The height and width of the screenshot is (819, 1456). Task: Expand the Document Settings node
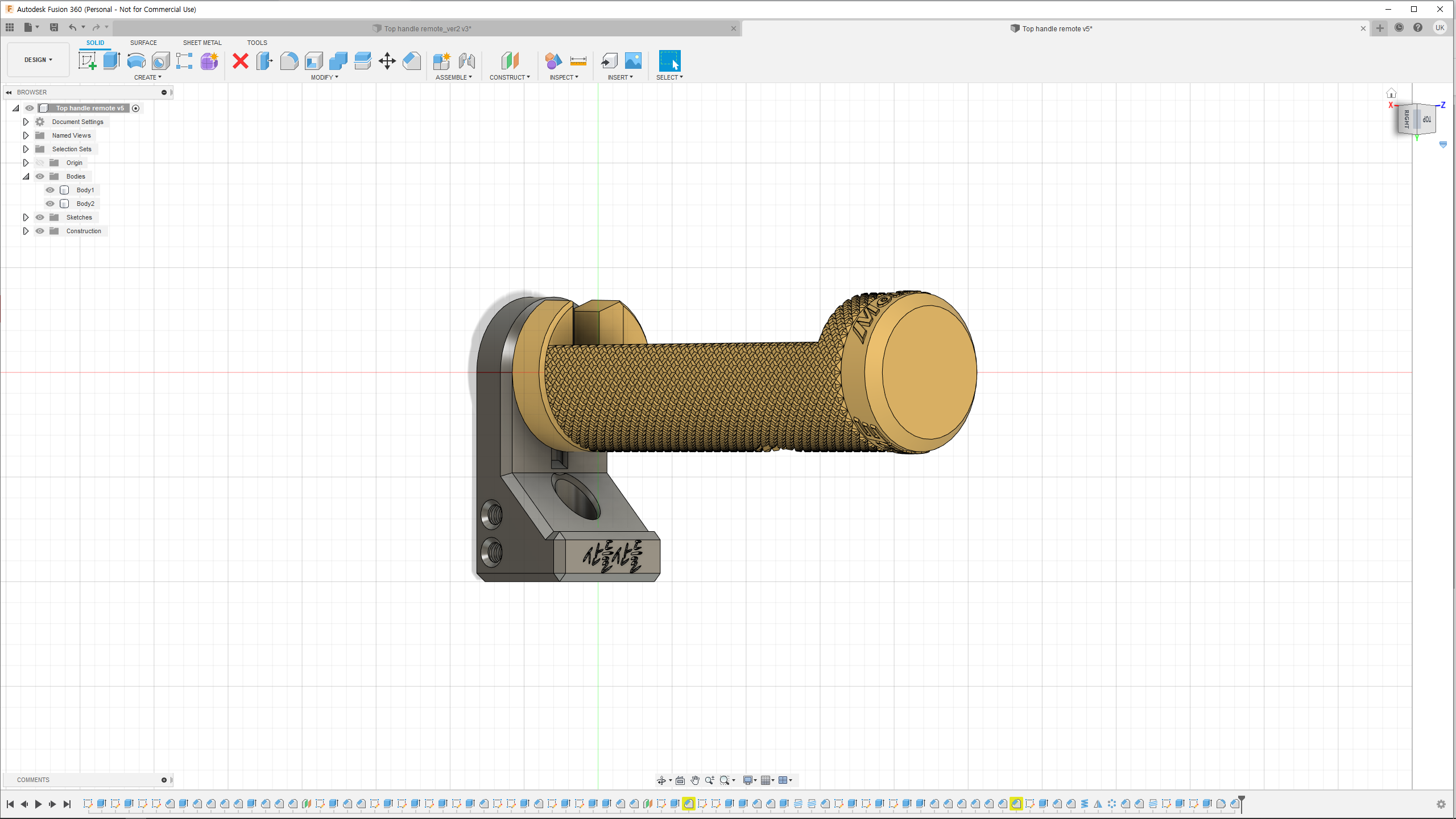[26, 122]
